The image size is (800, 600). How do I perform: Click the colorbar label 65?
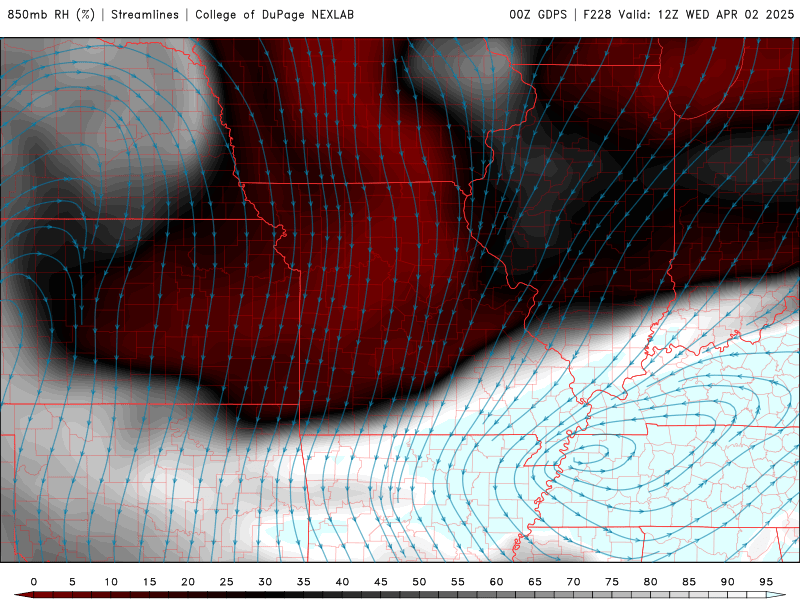tap(535, 582)
